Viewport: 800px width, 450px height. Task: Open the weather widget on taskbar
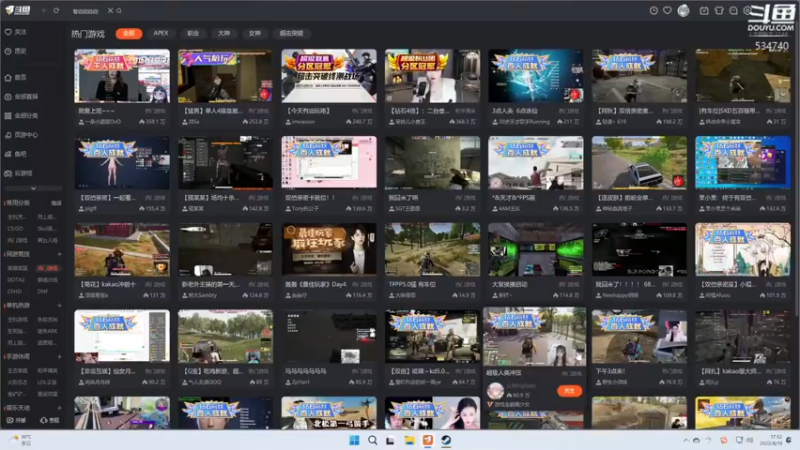[21, 440]
